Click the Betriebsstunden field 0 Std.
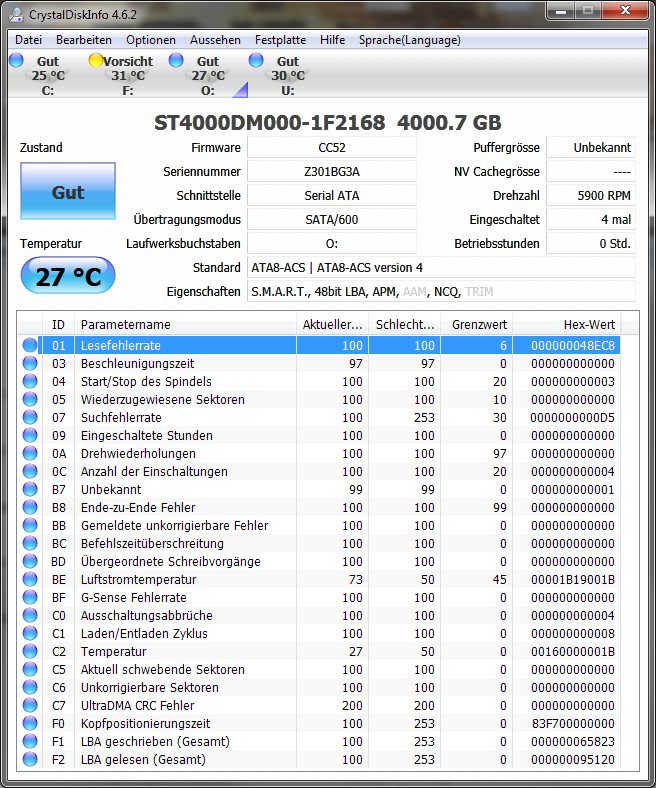This screenshot has width=656, height=788. coord(591,244)
